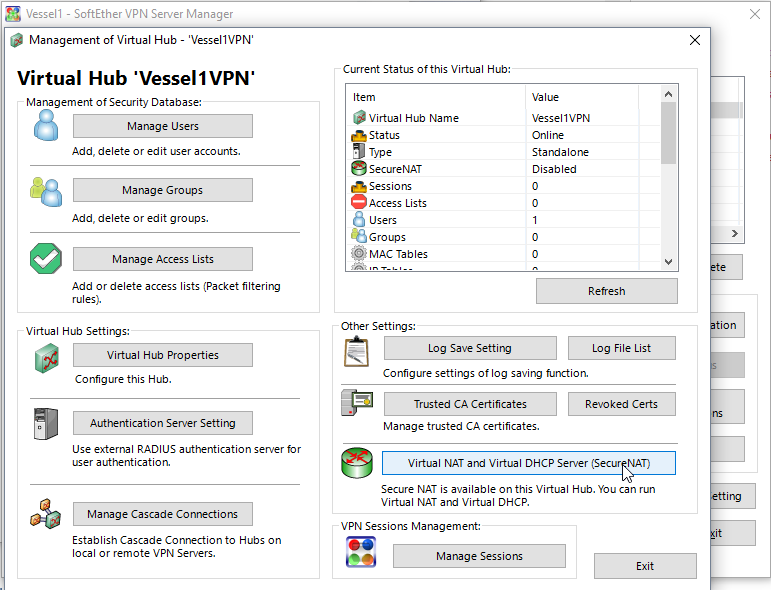Click the Cascade Connections network icon
The width and height of the screenshot is (771, 590).
pos(46,514)
